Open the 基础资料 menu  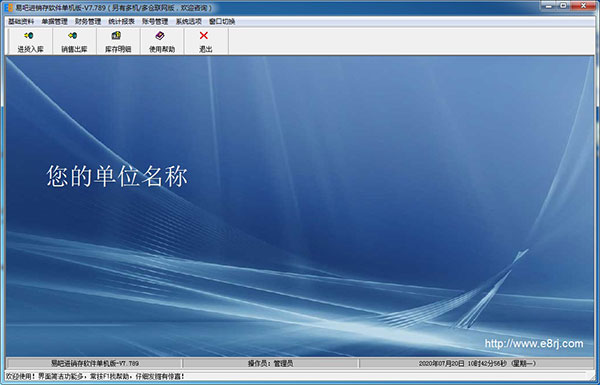tap(21, 21)
